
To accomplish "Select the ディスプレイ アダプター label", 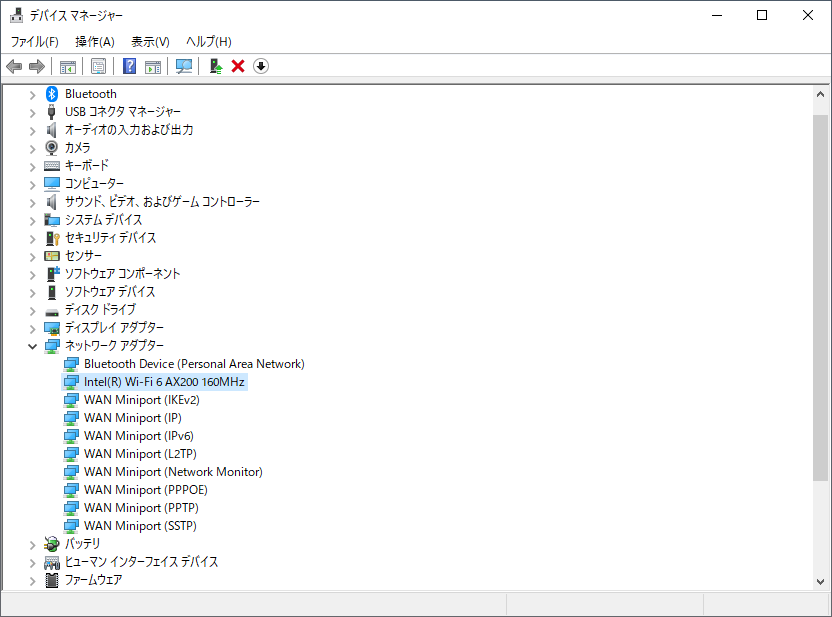I will pyautogui.click(x=114, y=328).
